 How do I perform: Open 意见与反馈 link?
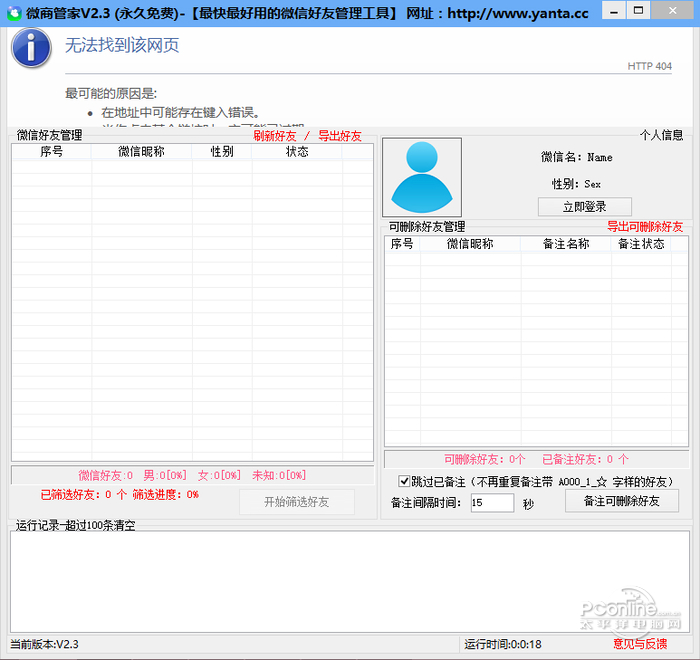tap(640, 643)
